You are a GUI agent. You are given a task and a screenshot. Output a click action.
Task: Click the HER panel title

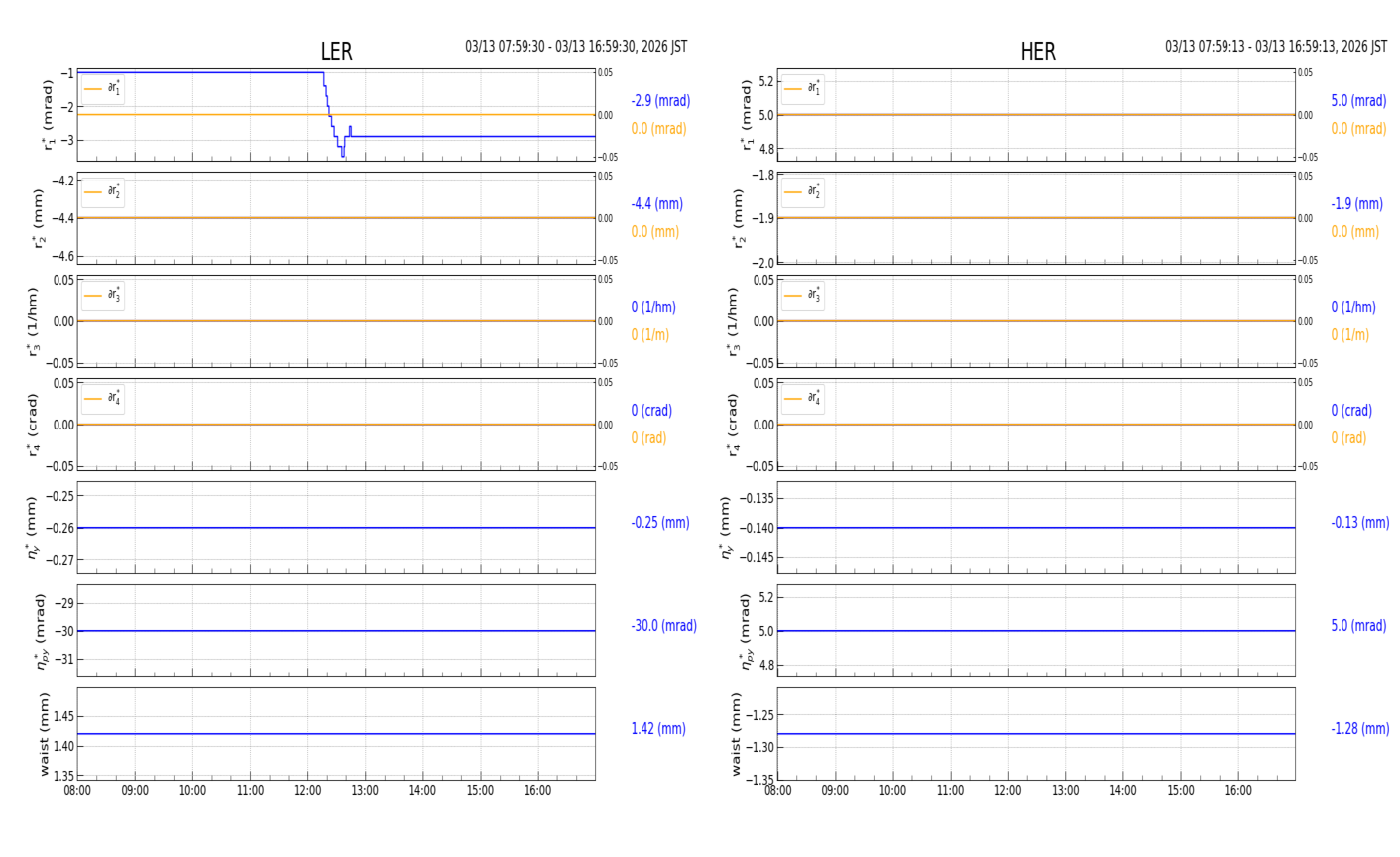[1037, 52]
